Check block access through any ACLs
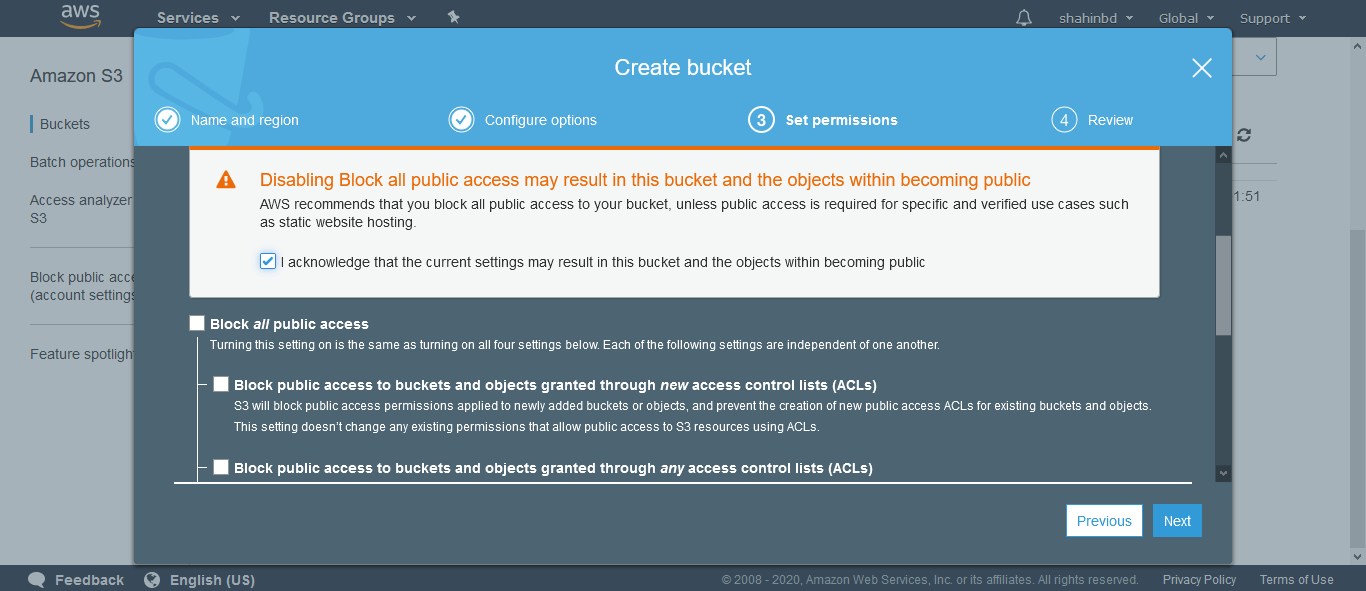 pyautogui.click(x=221, y=468)
